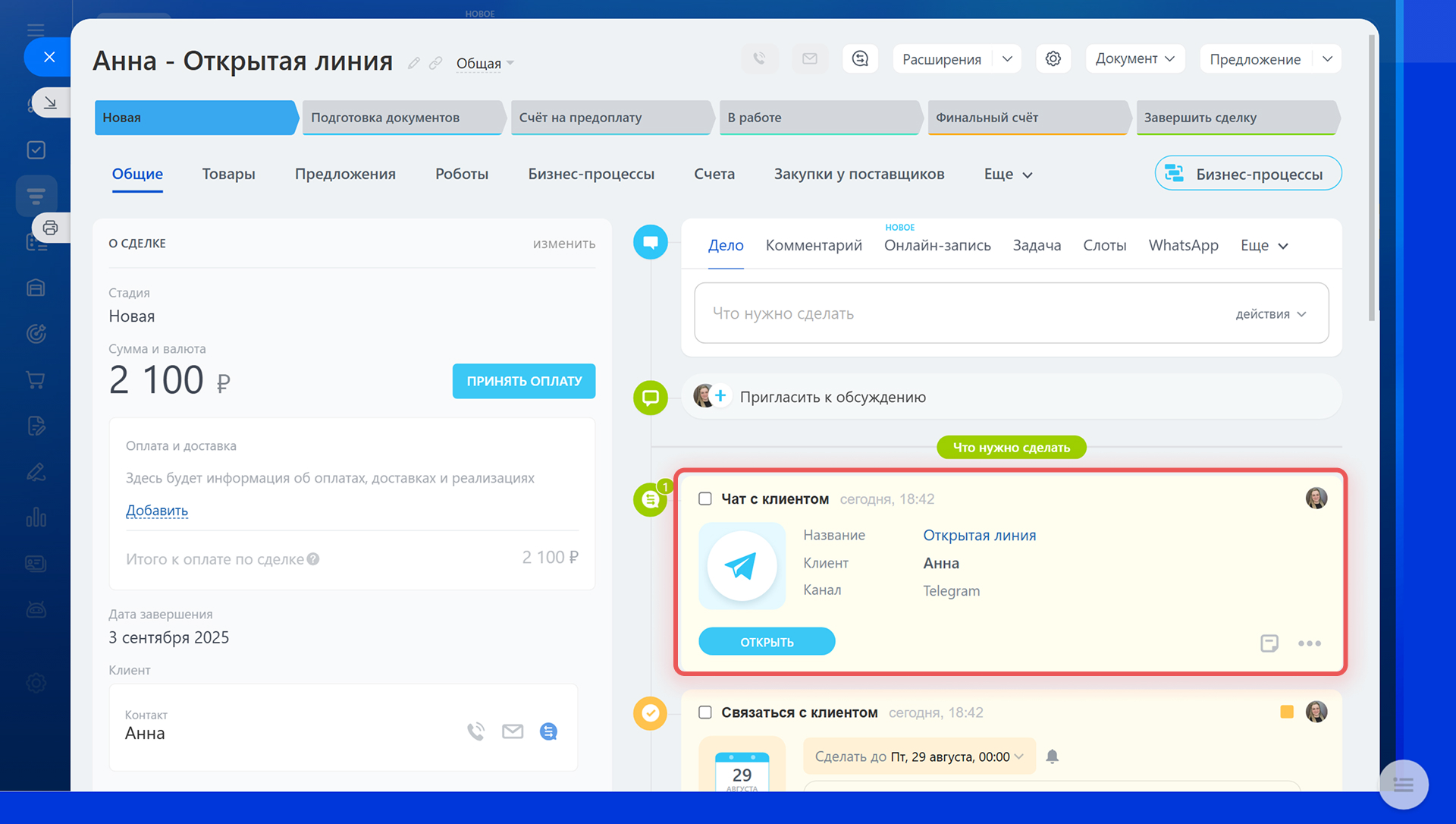This screenshot has width=1456, height=824.
Task: Click the reminder bell icon near the deadline
Action: click(x=1052, y=756)
